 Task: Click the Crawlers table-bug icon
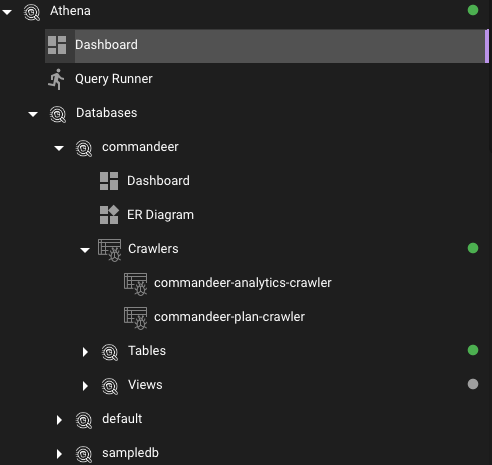[x=110, y=250]
